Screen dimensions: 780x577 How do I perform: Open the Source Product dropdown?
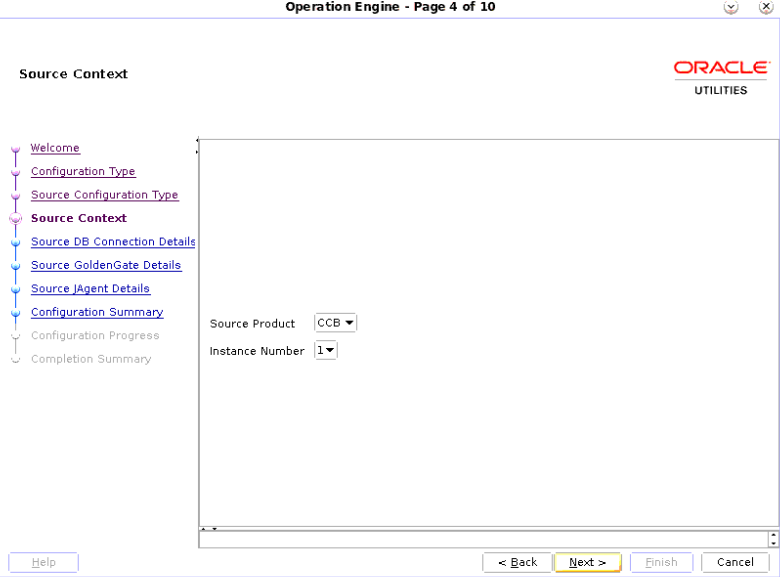coord(335,323)
